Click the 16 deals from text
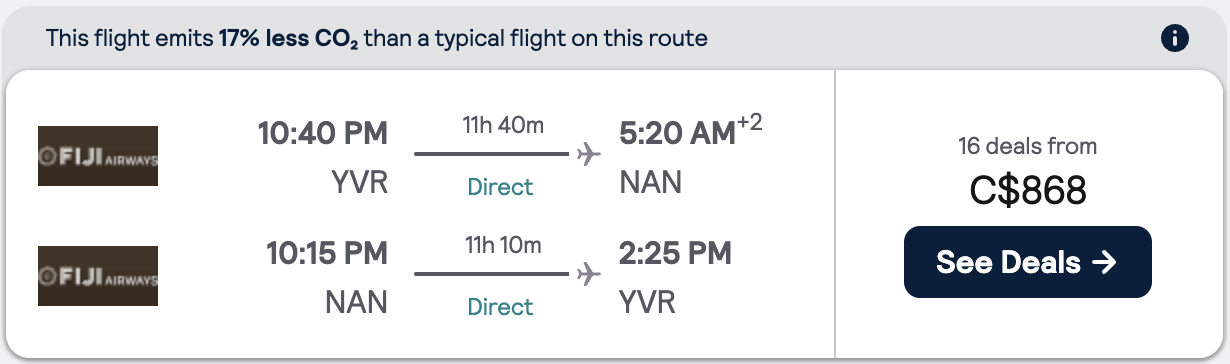The height and width of the screenshot is (364, 1230). coord(1028,146)
